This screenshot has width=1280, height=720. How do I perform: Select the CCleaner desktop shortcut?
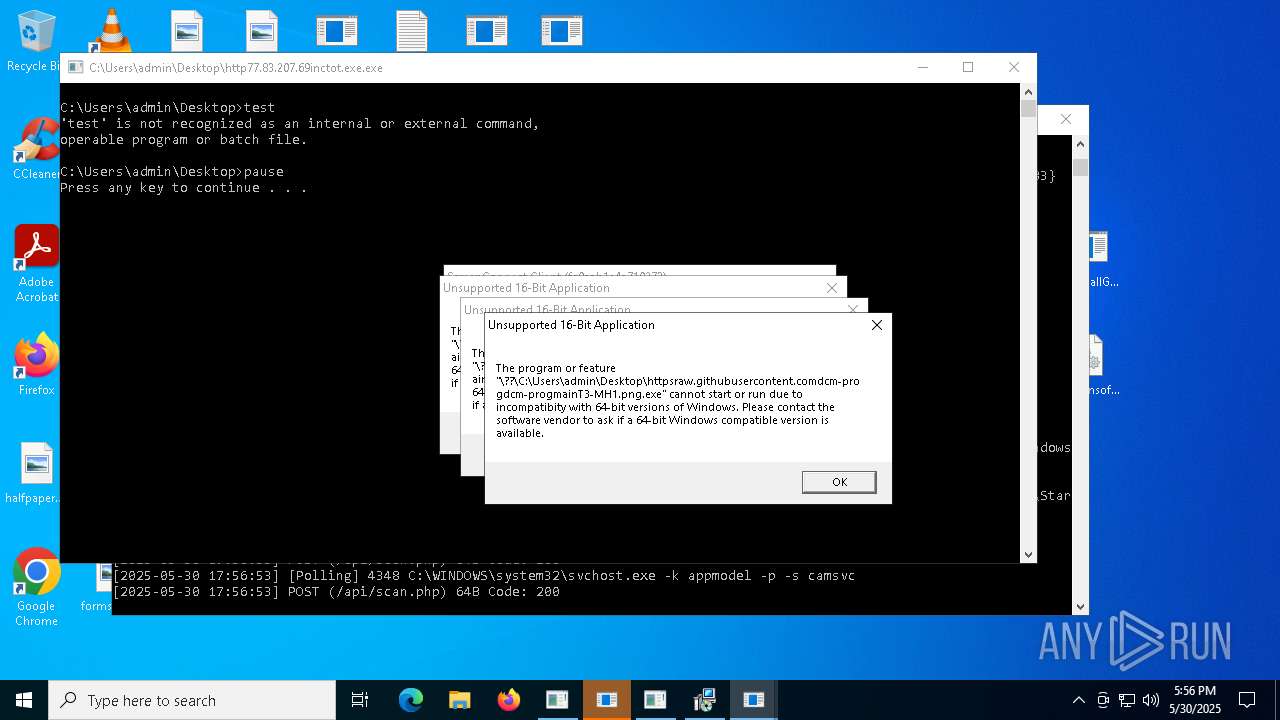[x=36, y=150]
